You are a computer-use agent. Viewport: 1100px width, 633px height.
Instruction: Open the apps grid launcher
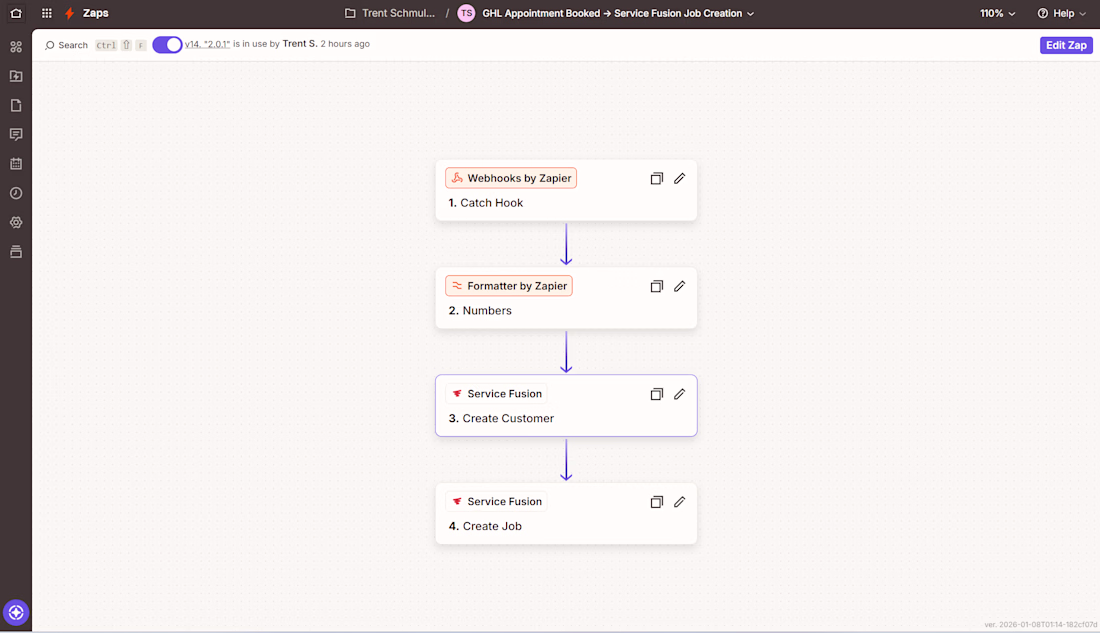coord(47,13)
